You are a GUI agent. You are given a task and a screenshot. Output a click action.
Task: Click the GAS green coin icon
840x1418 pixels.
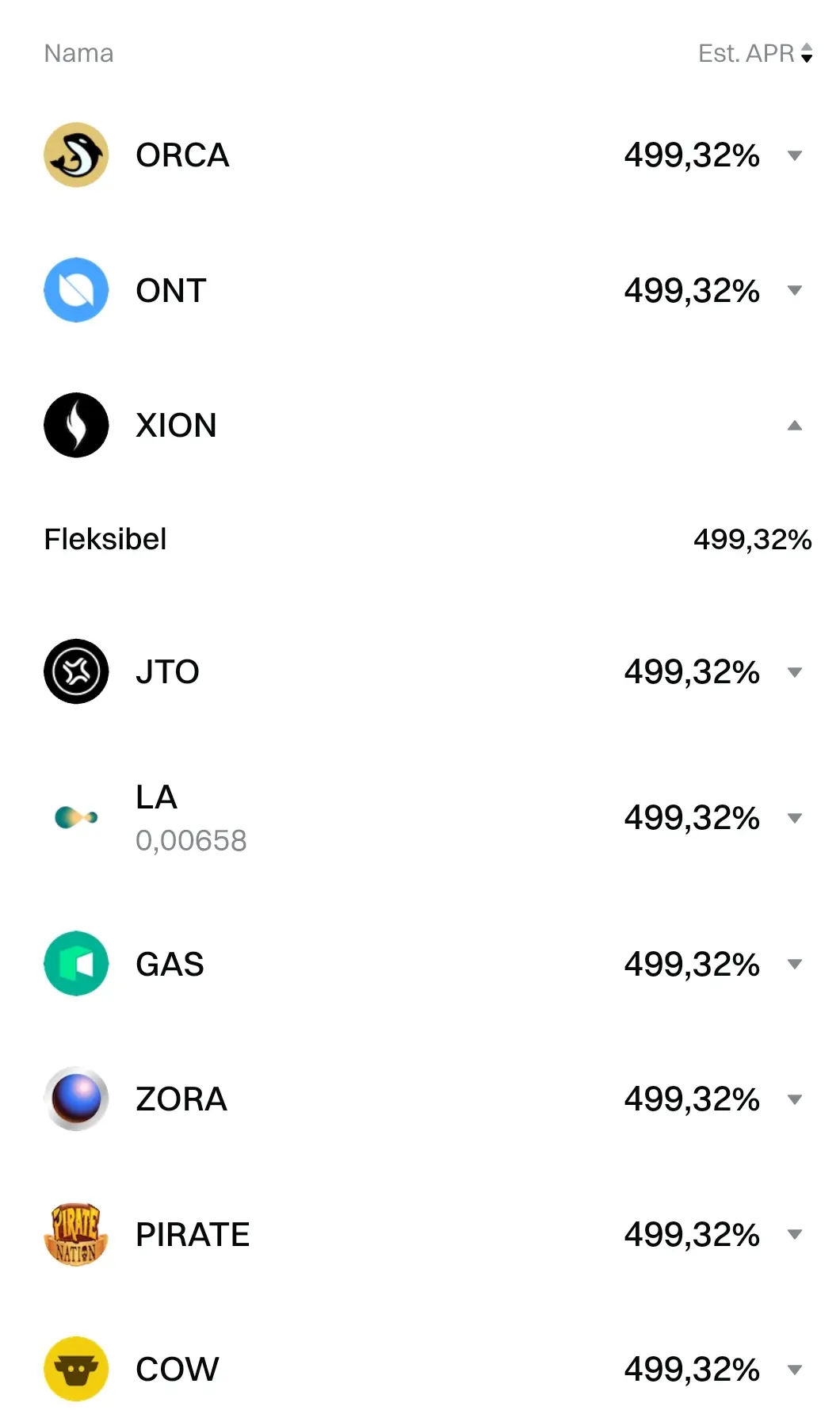point(76,964)
